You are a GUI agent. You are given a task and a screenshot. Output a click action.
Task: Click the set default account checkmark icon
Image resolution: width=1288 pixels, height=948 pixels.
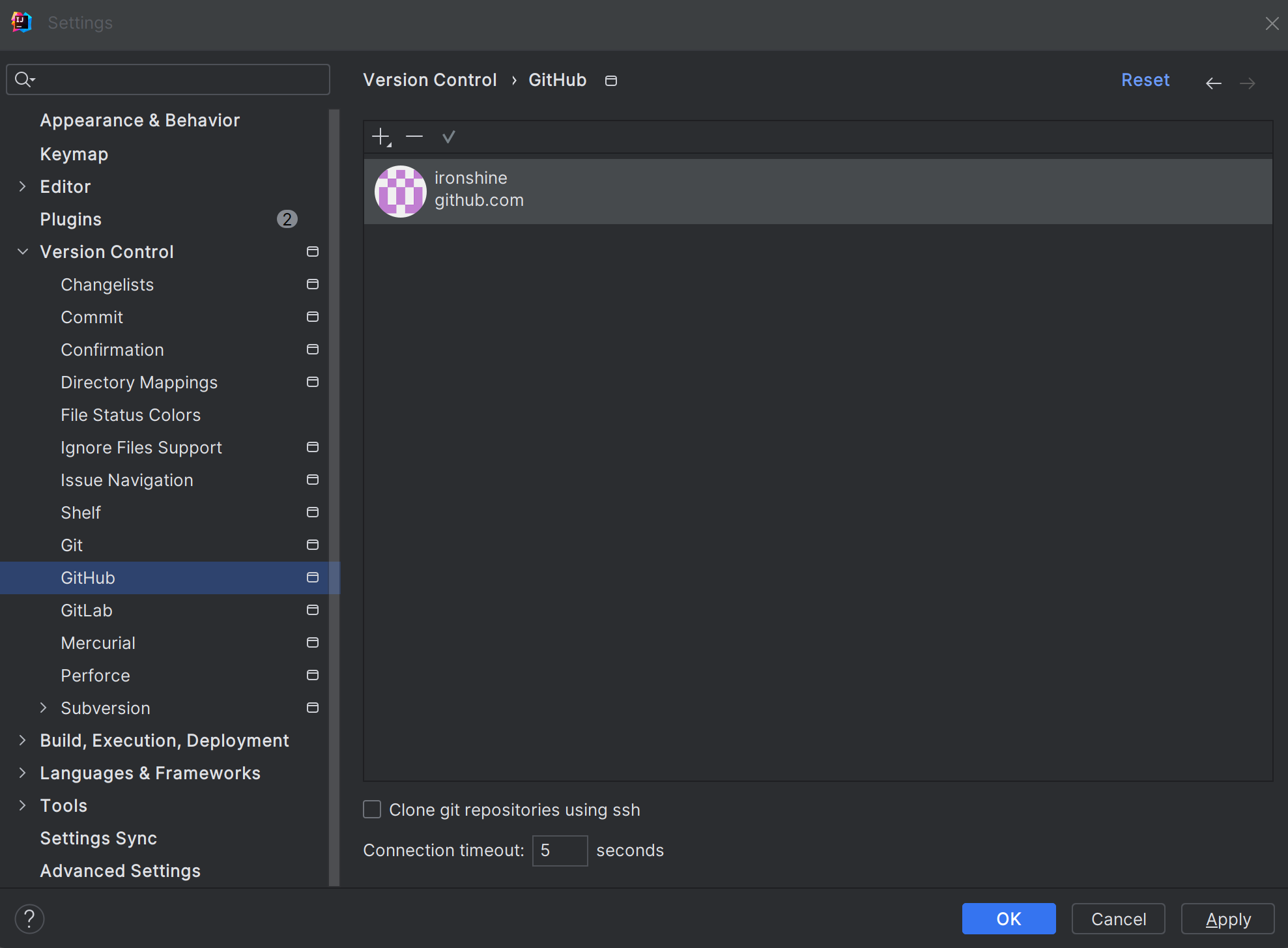click(x=448, y=137)
